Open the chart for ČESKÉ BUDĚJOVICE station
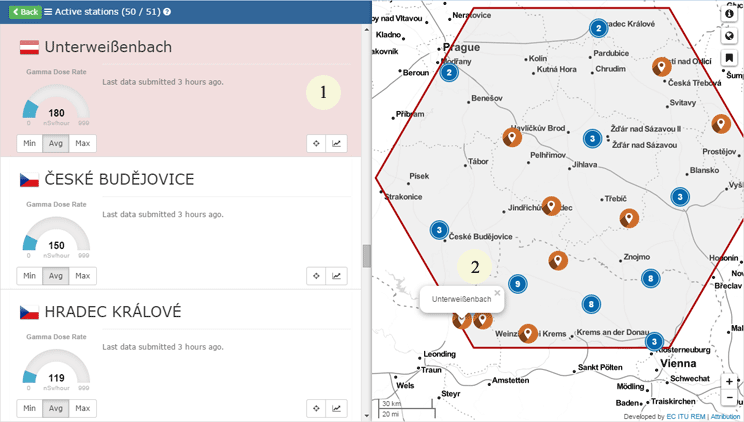The image size is (744, 422). [336, 276]
